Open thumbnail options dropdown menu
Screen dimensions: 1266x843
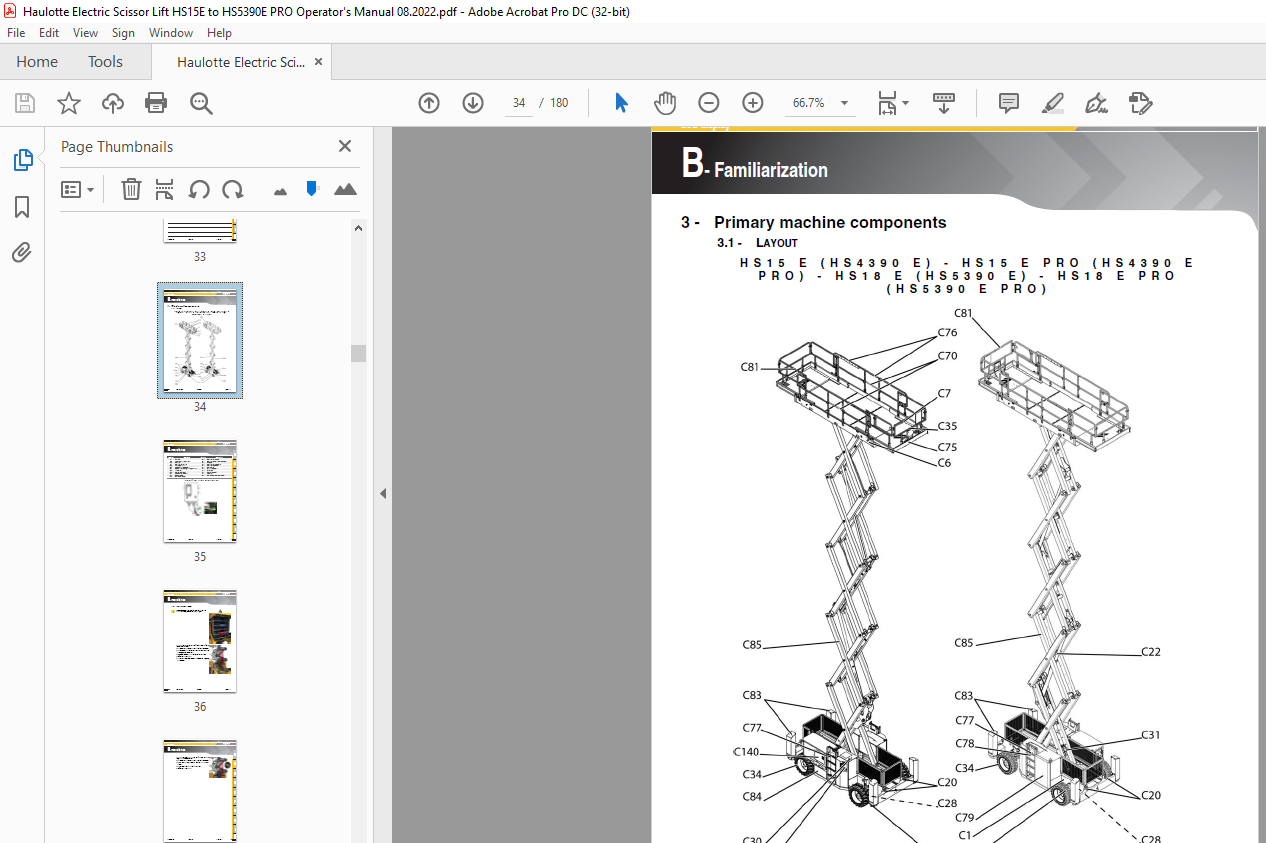tap(77, 189)
